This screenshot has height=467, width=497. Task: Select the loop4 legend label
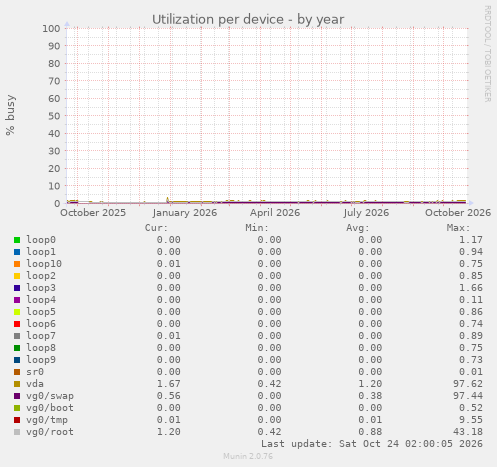(41, 300)
